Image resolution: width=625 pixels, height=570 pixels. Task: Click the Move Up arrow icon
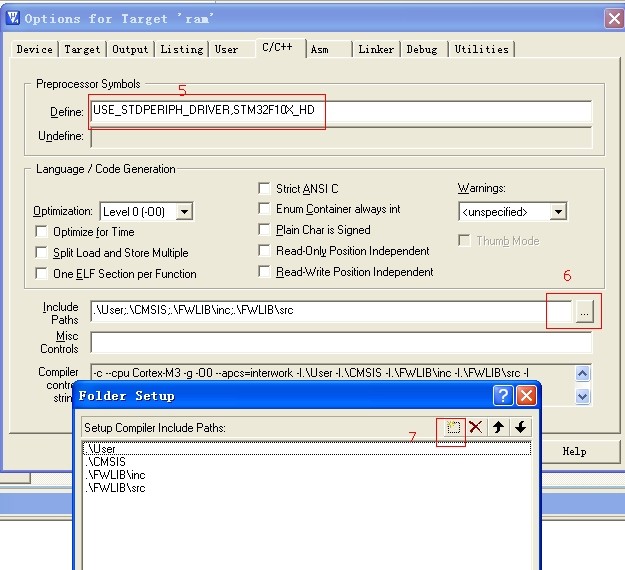coord(498,427)
